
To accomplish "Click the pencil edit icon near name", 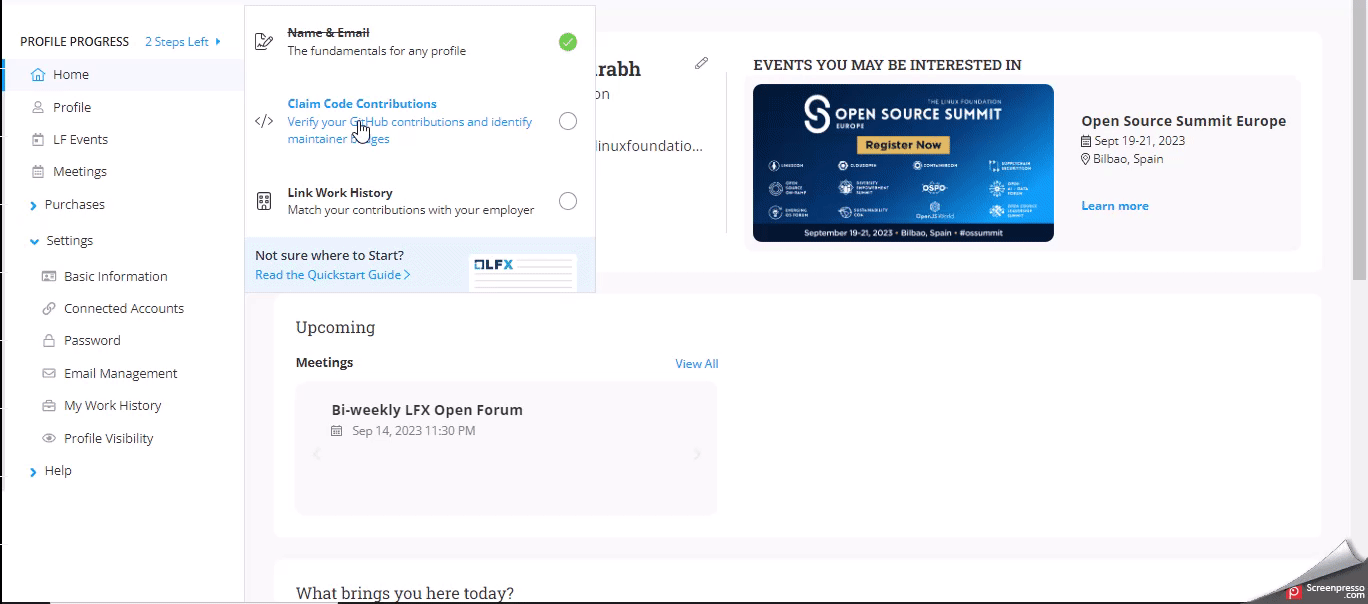I will [701, 63].
